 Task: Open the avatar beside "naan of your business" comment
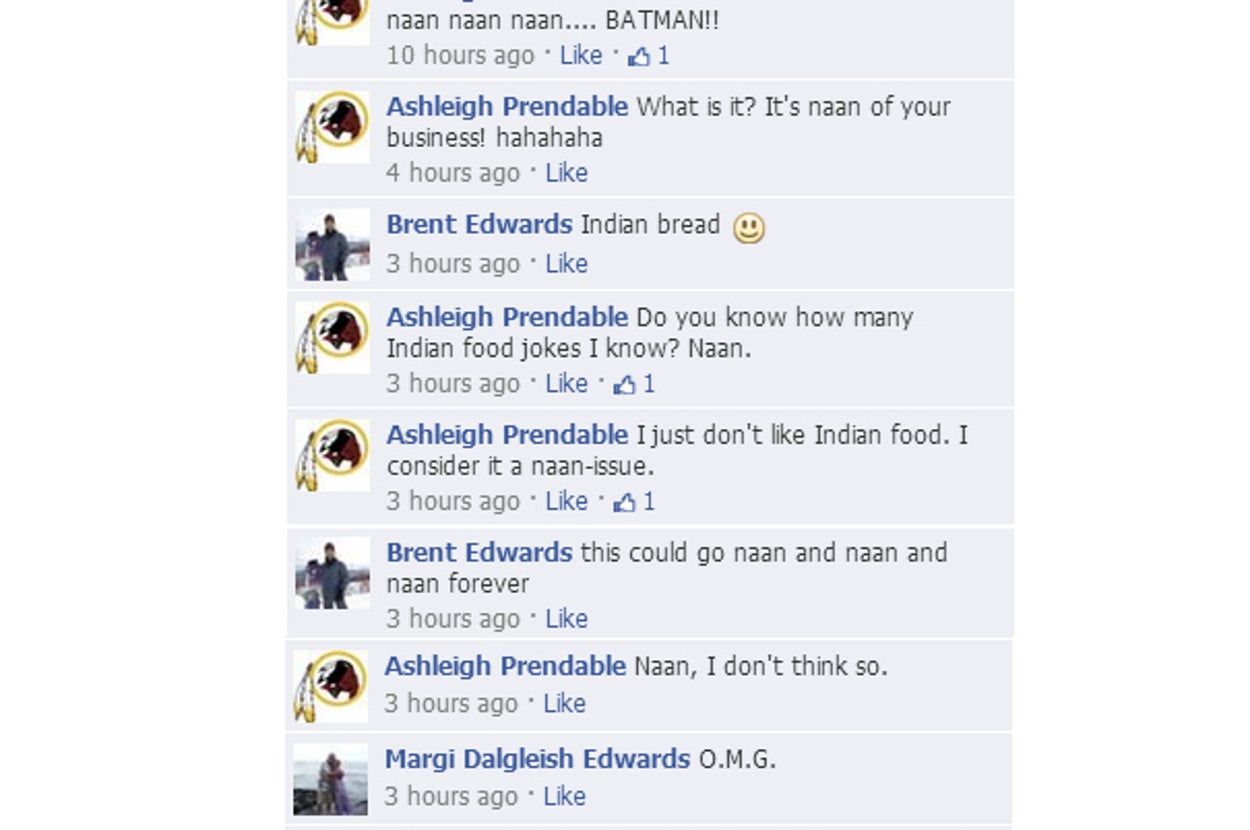332,127
